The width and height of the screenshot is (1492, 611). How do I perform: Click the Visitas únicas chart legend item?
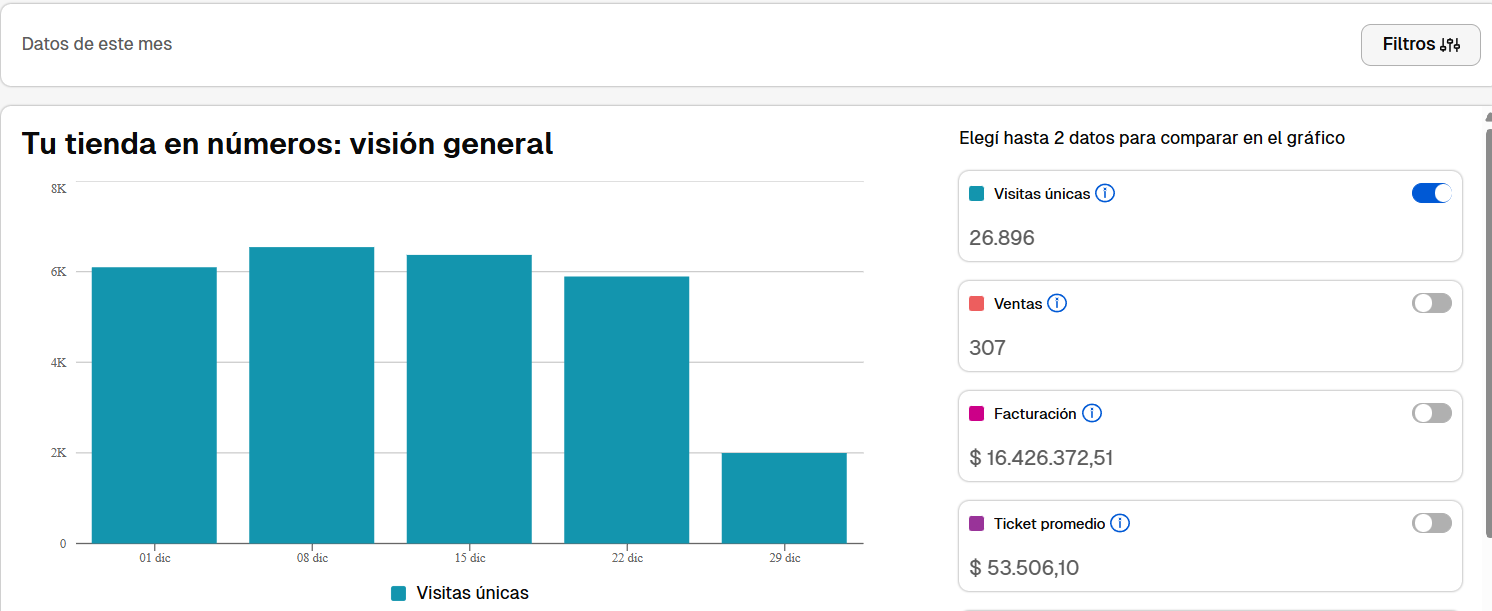(460, 593)
